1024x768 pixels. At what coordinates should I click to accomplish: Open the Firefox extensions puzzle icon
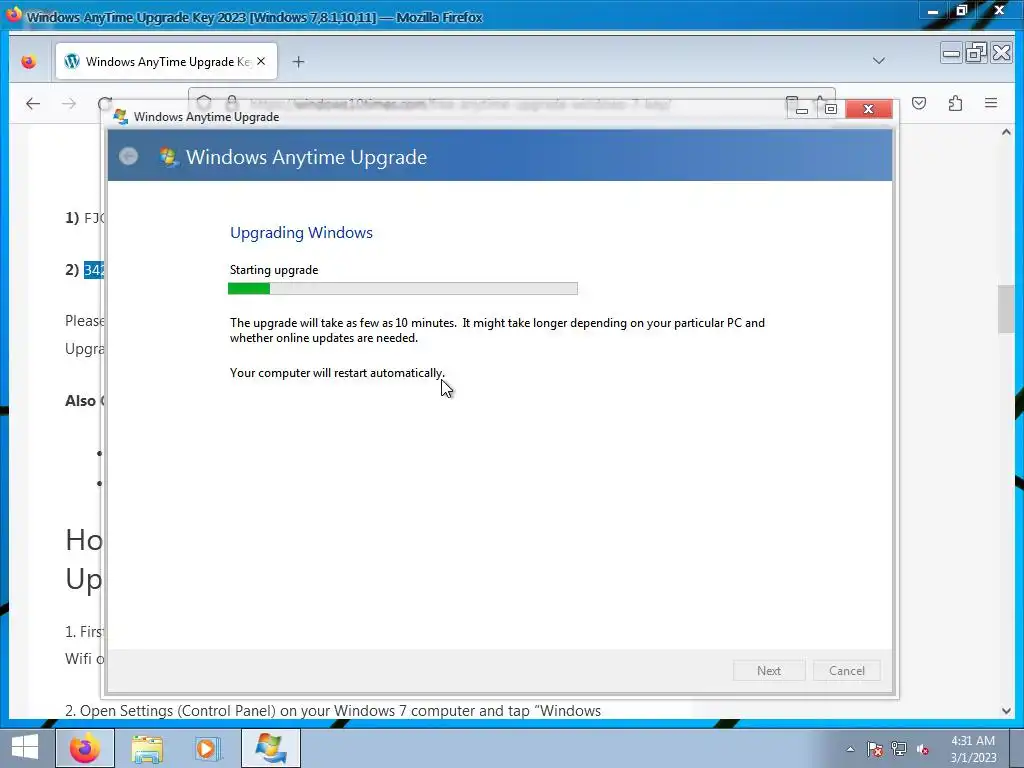(955, 103)
